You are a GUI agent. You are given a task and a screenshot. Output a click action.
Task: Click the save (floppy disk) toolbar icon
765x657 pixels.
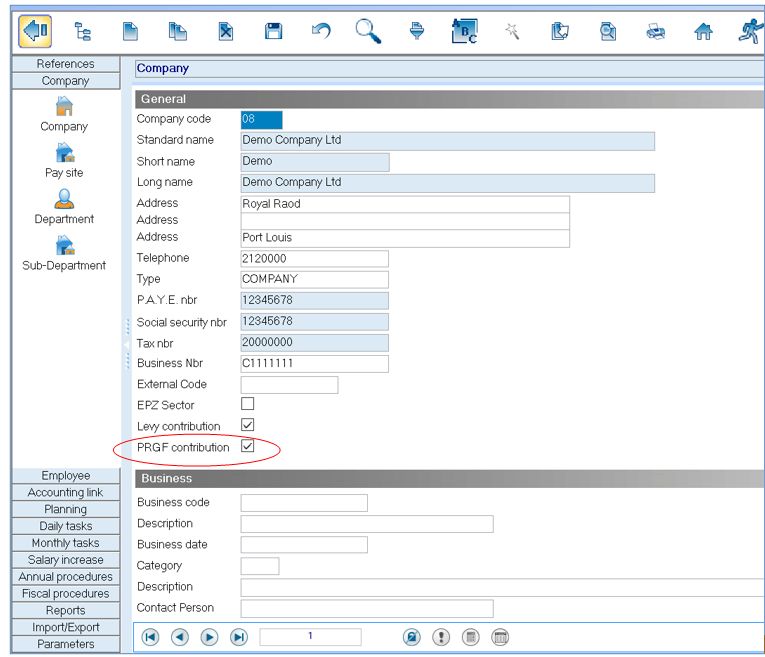tap(273, 31)
